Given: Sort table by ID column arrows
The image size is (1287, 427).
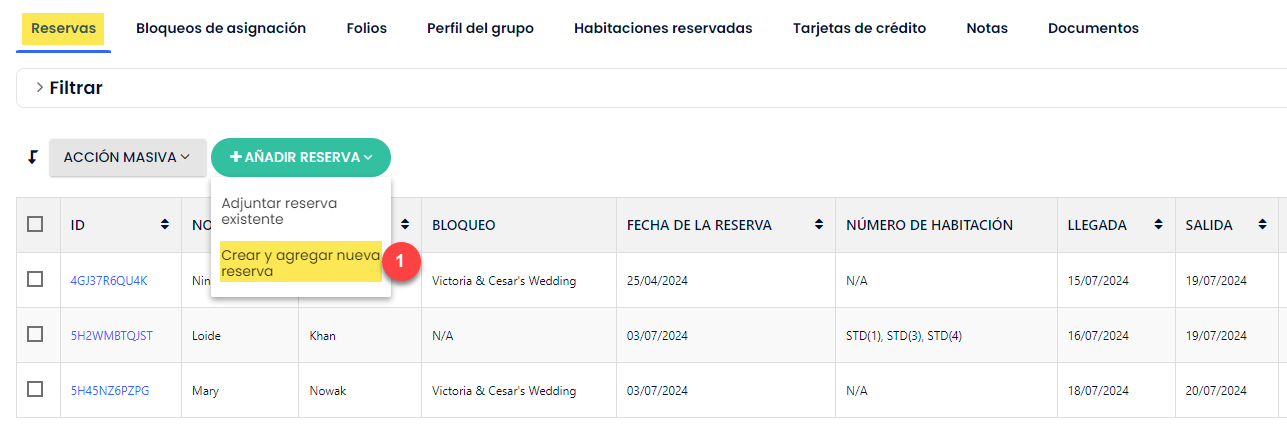Looking at the screenshot, I should point(165,225).
